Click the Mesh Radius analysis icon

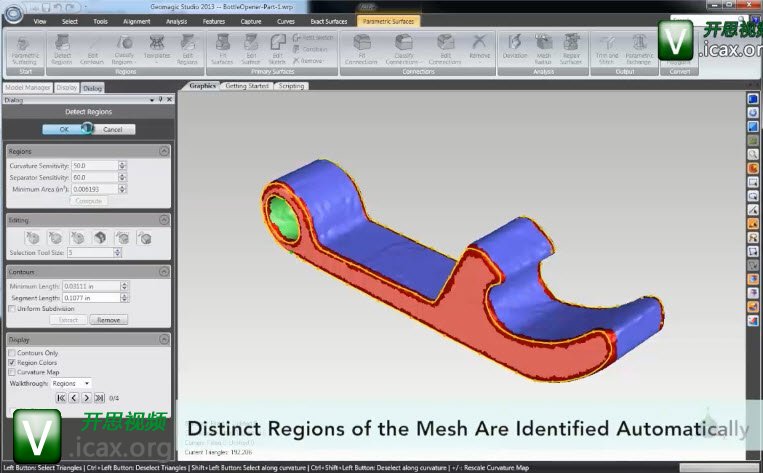coord(543,50)
